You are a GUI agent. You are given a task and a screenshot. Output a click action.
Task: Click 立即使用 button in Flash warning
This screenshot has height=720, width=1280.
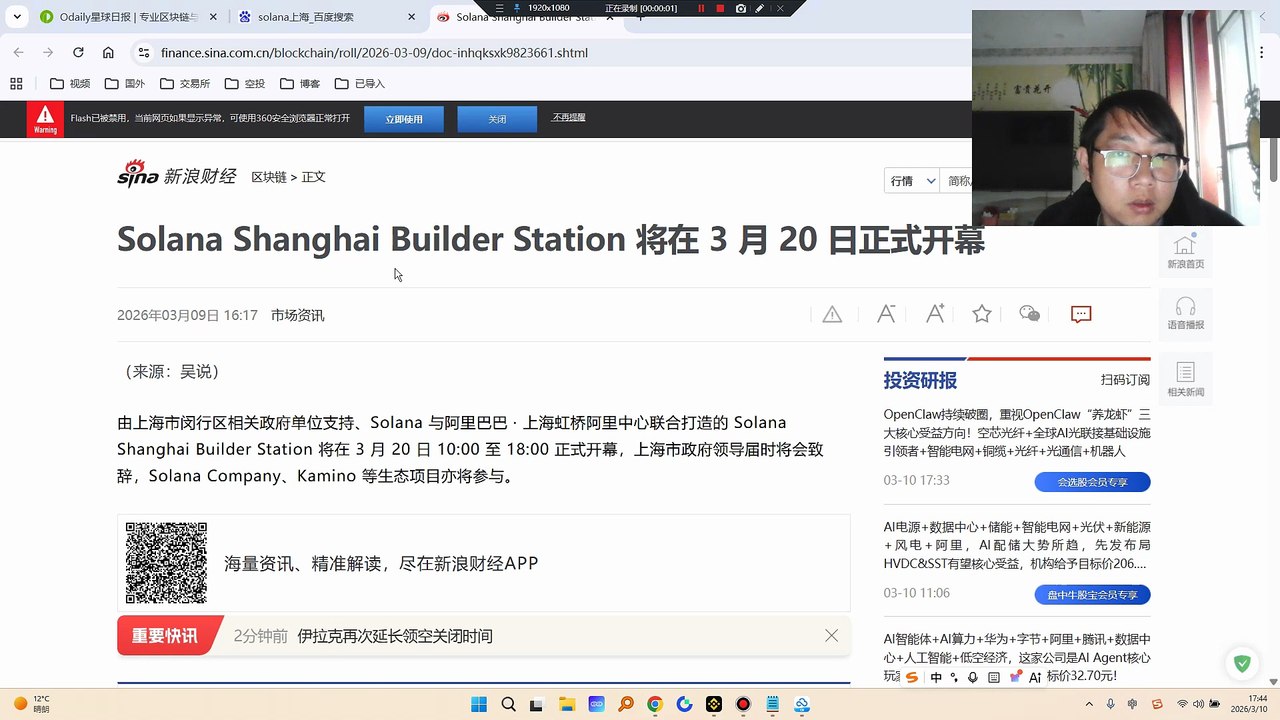pos(404,119)
